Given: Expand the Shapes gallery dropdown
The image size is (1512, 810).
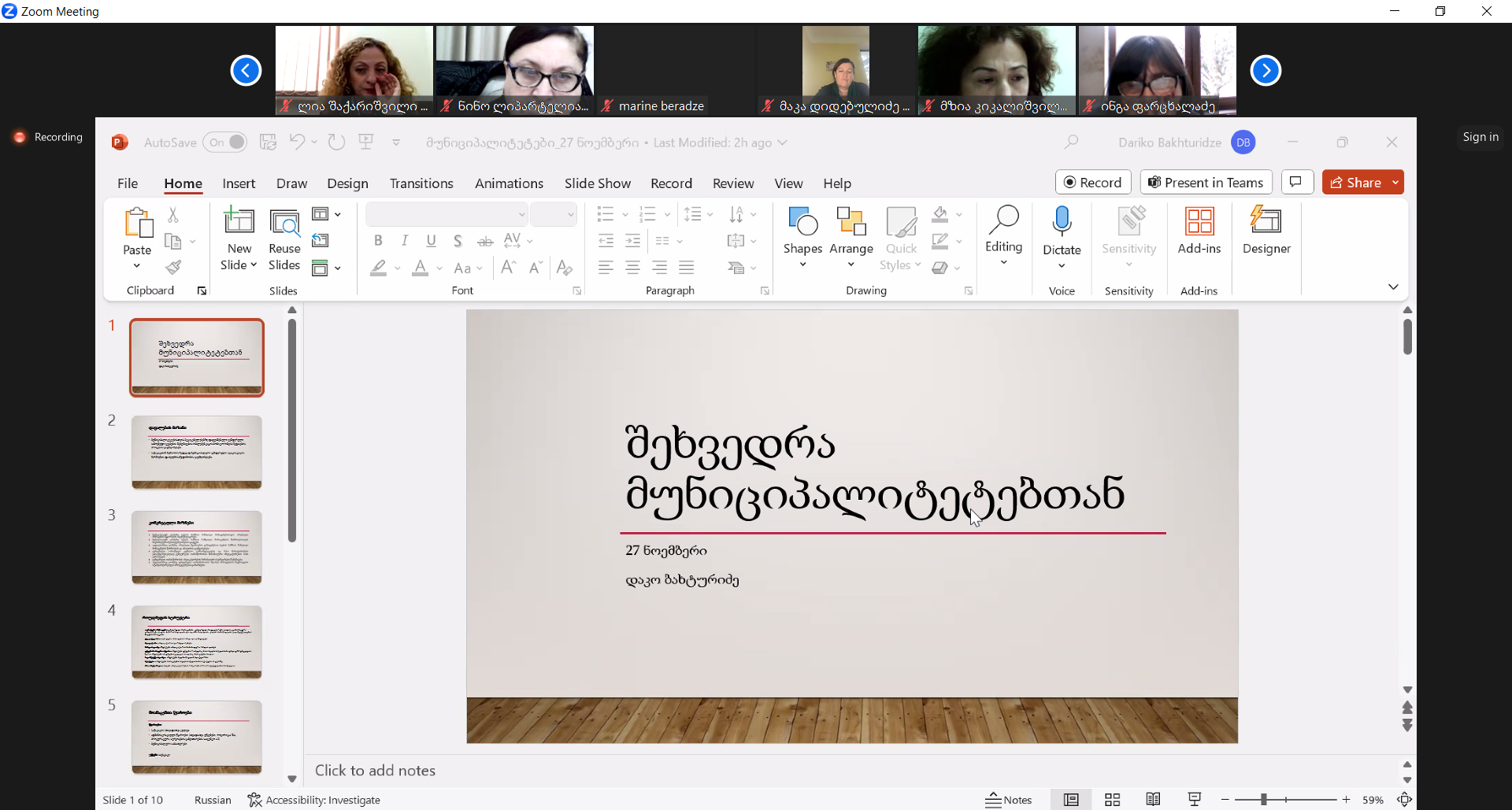Looking at the screenshot, I should 802,264.
